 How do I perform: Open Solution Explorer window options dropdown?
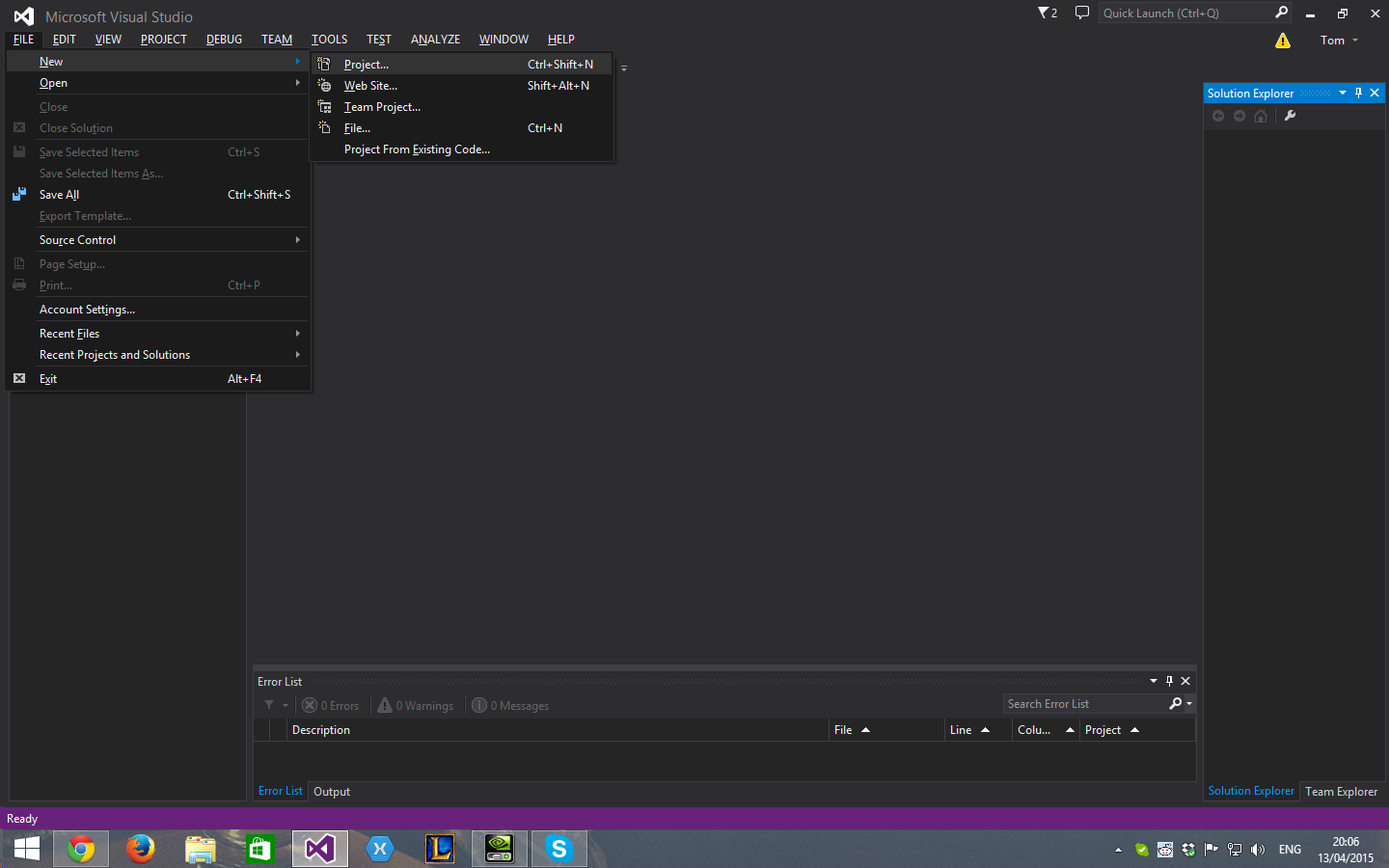pos(1342,93)
